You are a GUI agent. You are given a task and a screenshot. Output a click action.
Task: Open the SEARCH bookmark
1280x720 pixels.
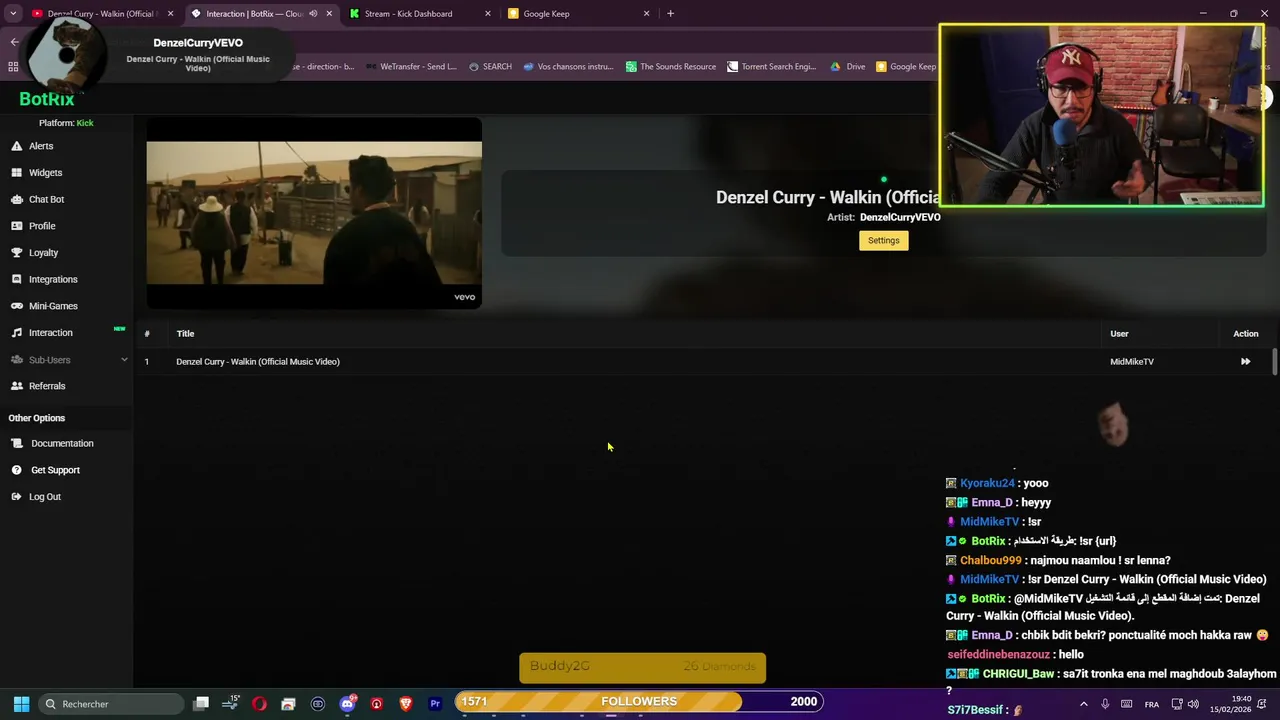coord(490,67)
